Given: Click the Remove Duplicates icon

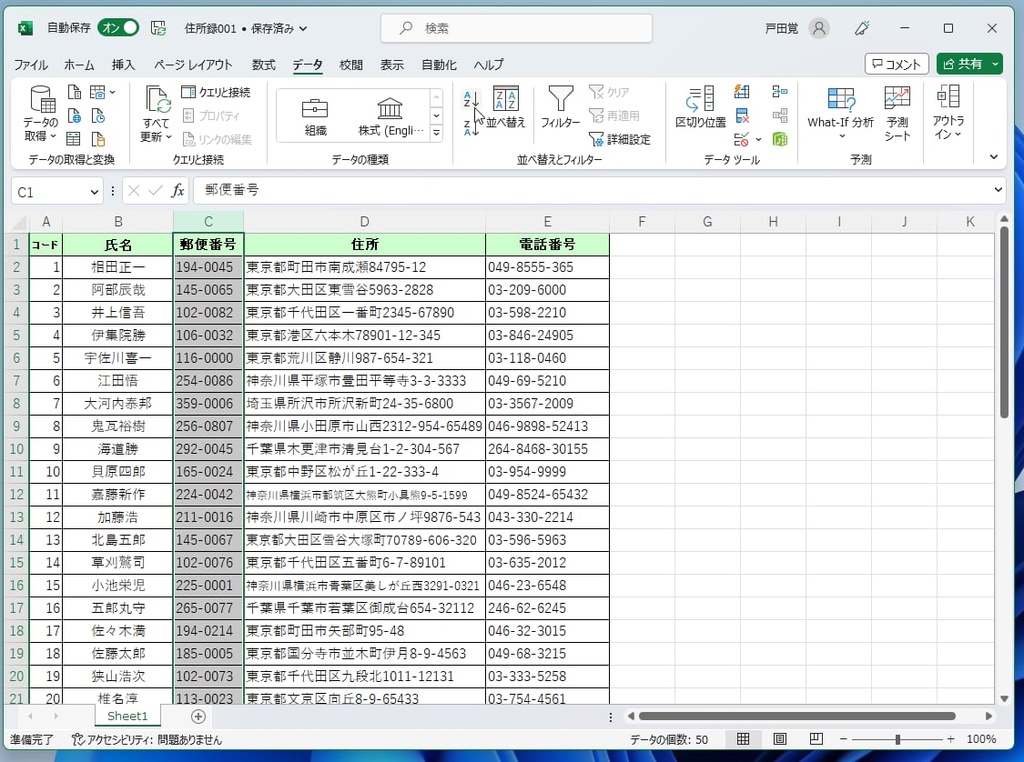Looking at the screenshot, I should [x=742, y=116].
